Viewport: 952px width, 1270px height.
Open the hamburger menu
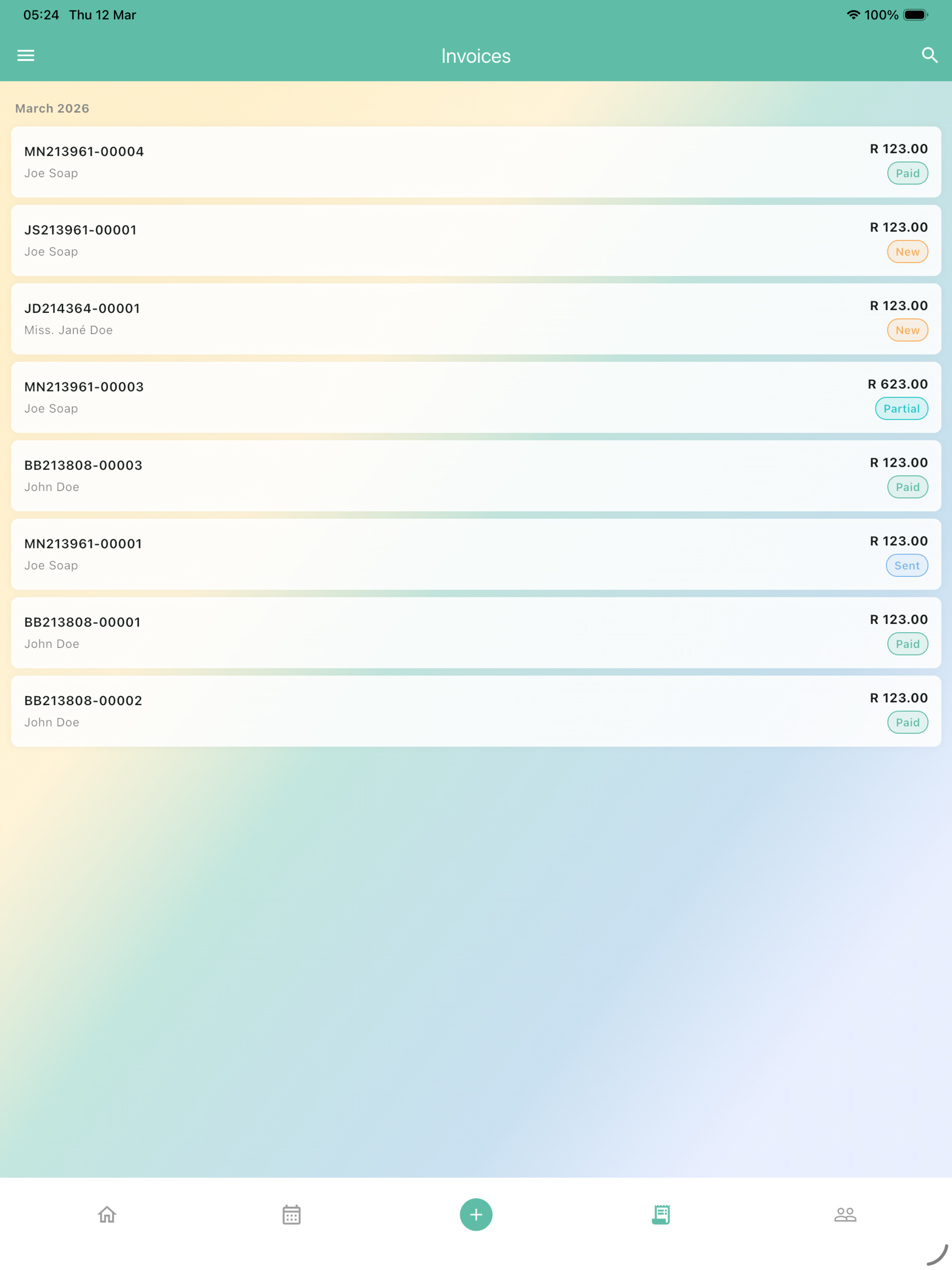[x=26, y=56]
